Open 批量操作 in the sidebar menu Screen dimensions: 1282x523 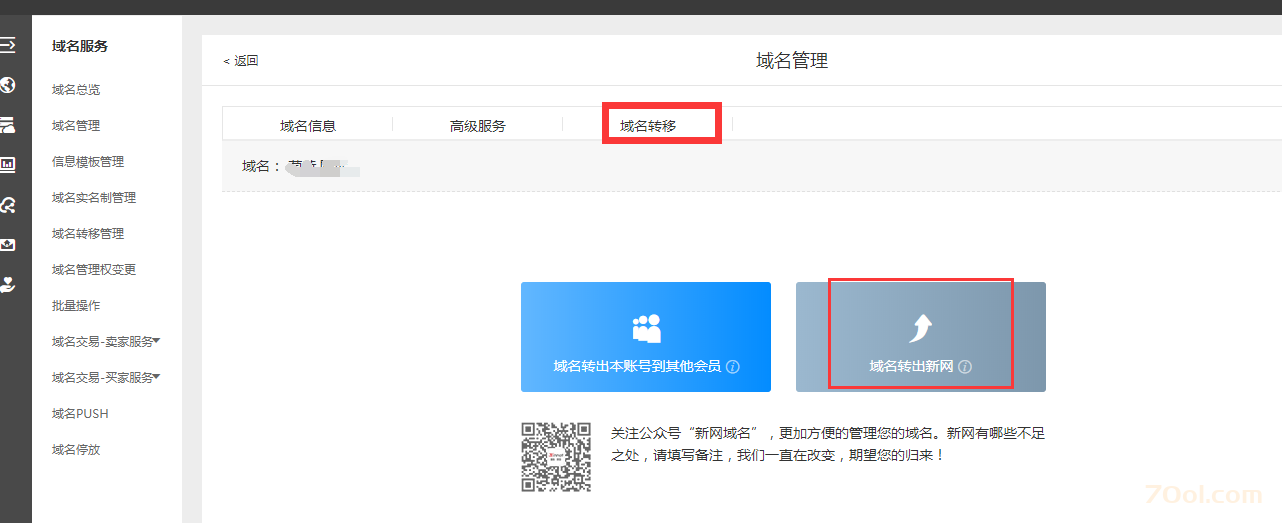(x=76, y=306)
